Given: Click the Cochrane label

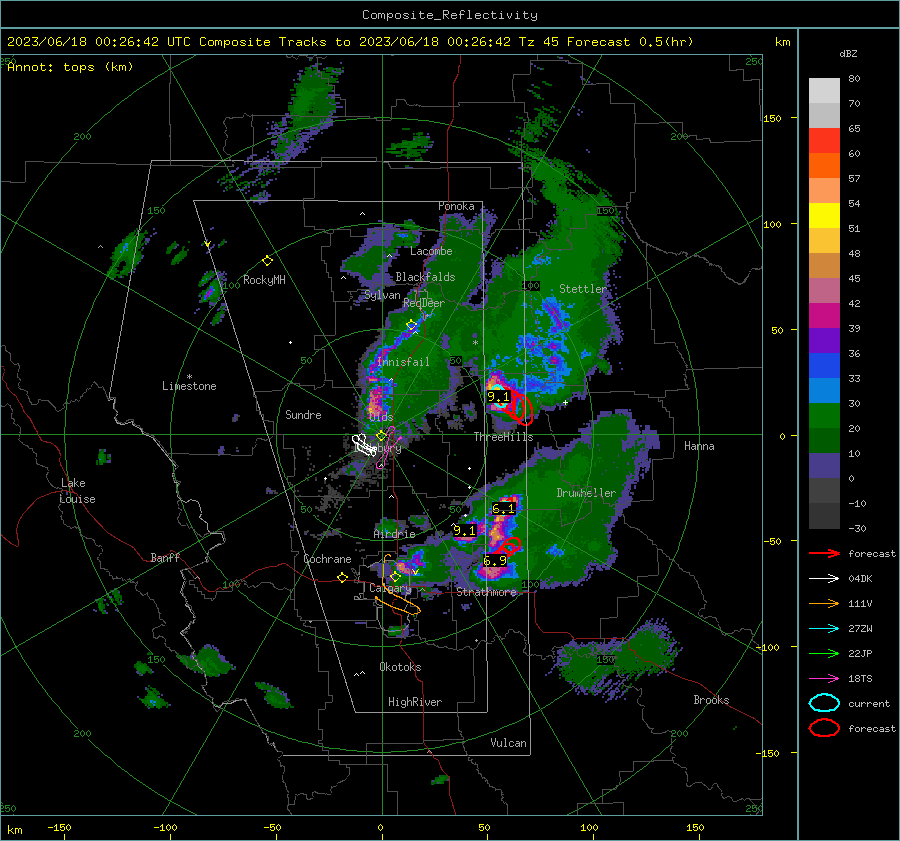Looking at the screenshot, I should pyautogui.click(x=327, y=559).
